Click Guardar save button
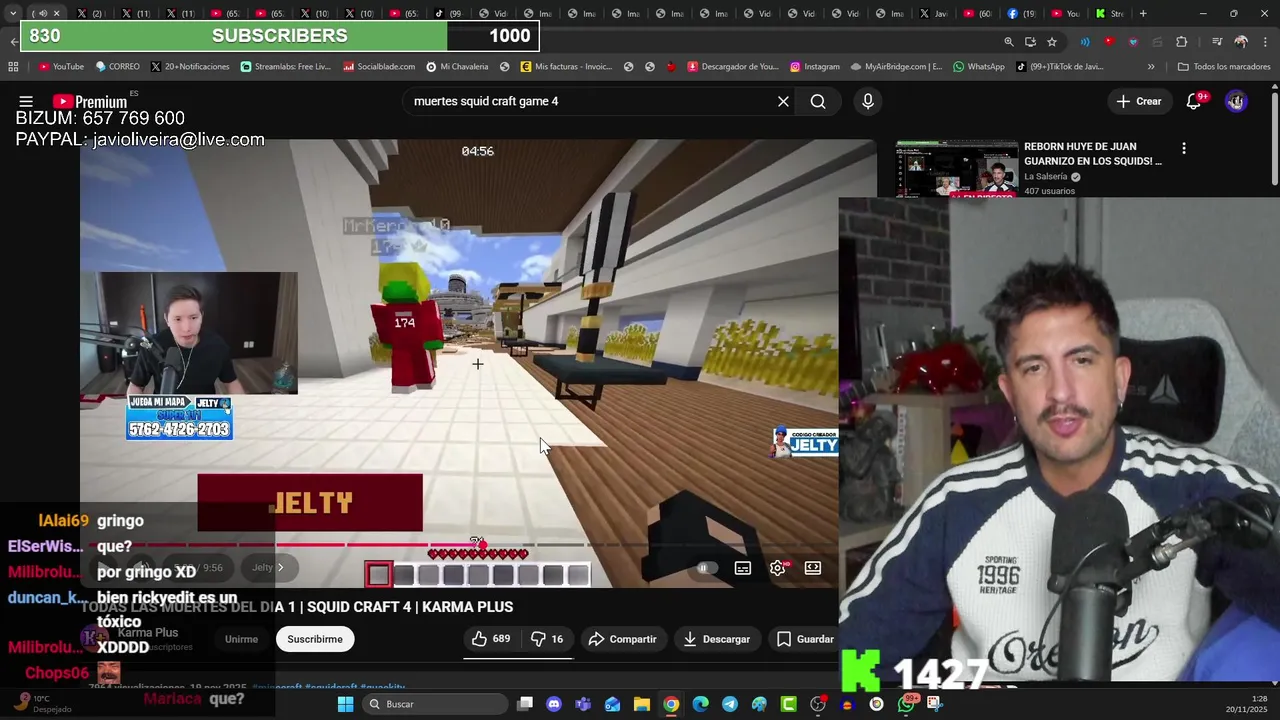The image size is (1280, 720). [x=805, y=639]
